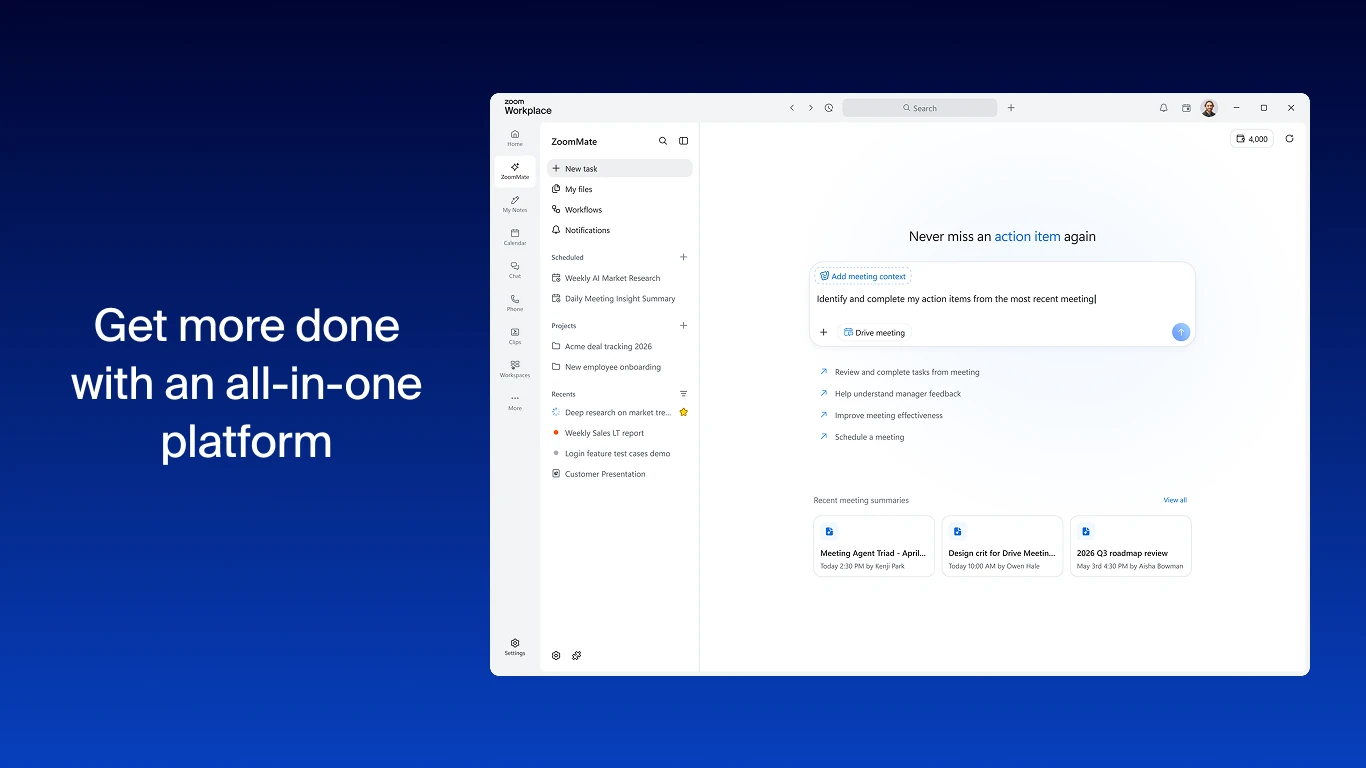Open the Phone section in the left rail
This screenshot has height=768, width=1366.
pyautogui.click(x=515, y=303)
